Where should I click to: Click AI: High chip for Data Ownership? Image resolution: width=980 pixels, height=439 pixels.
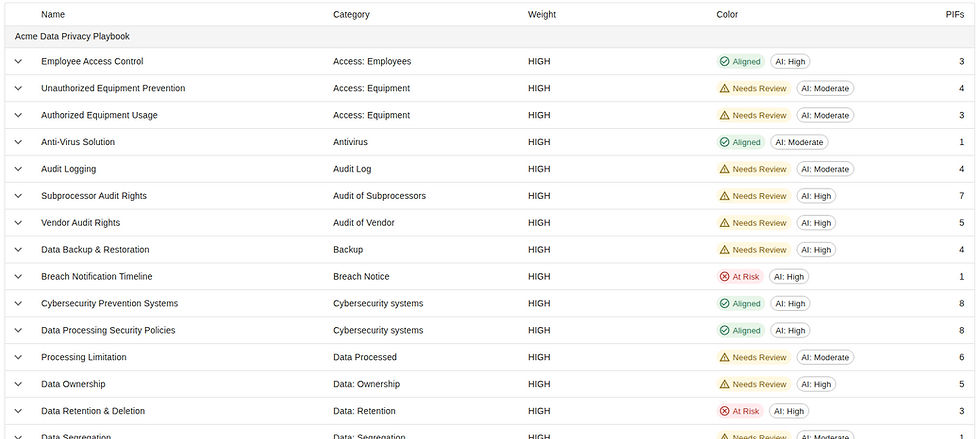(816, 384)
